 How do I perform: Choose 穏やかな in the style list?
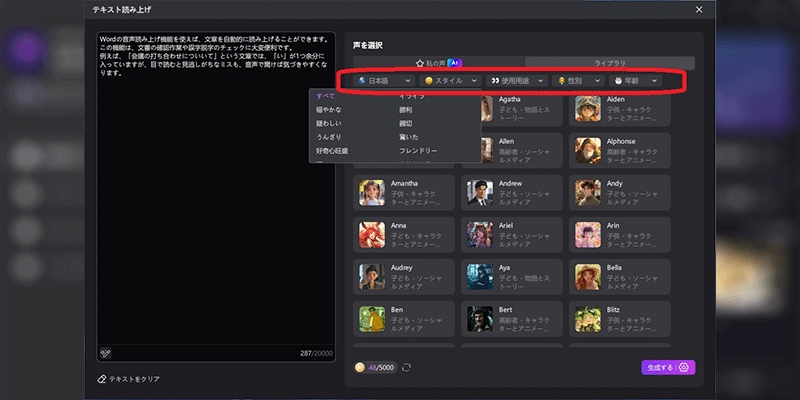click(329, 110)
